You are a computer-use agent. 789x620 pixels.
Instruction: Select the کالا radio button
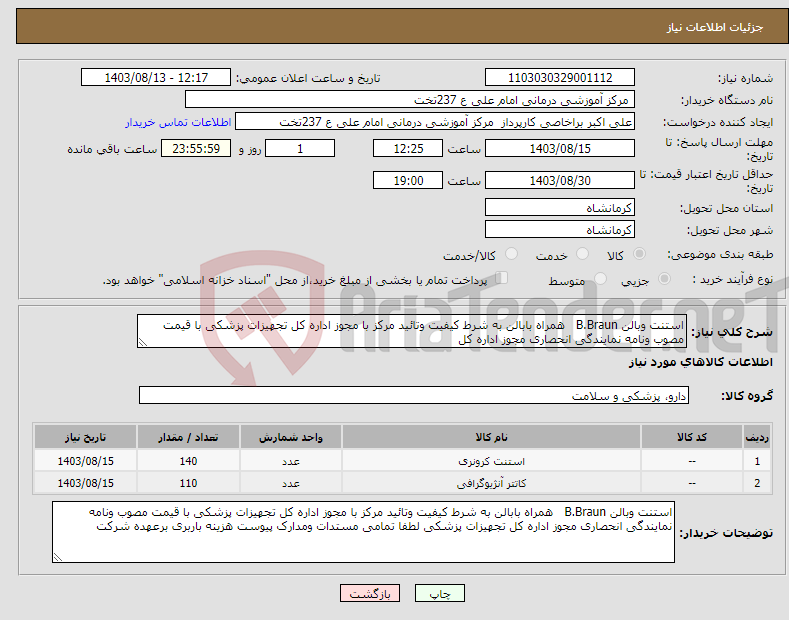(639, 254)
